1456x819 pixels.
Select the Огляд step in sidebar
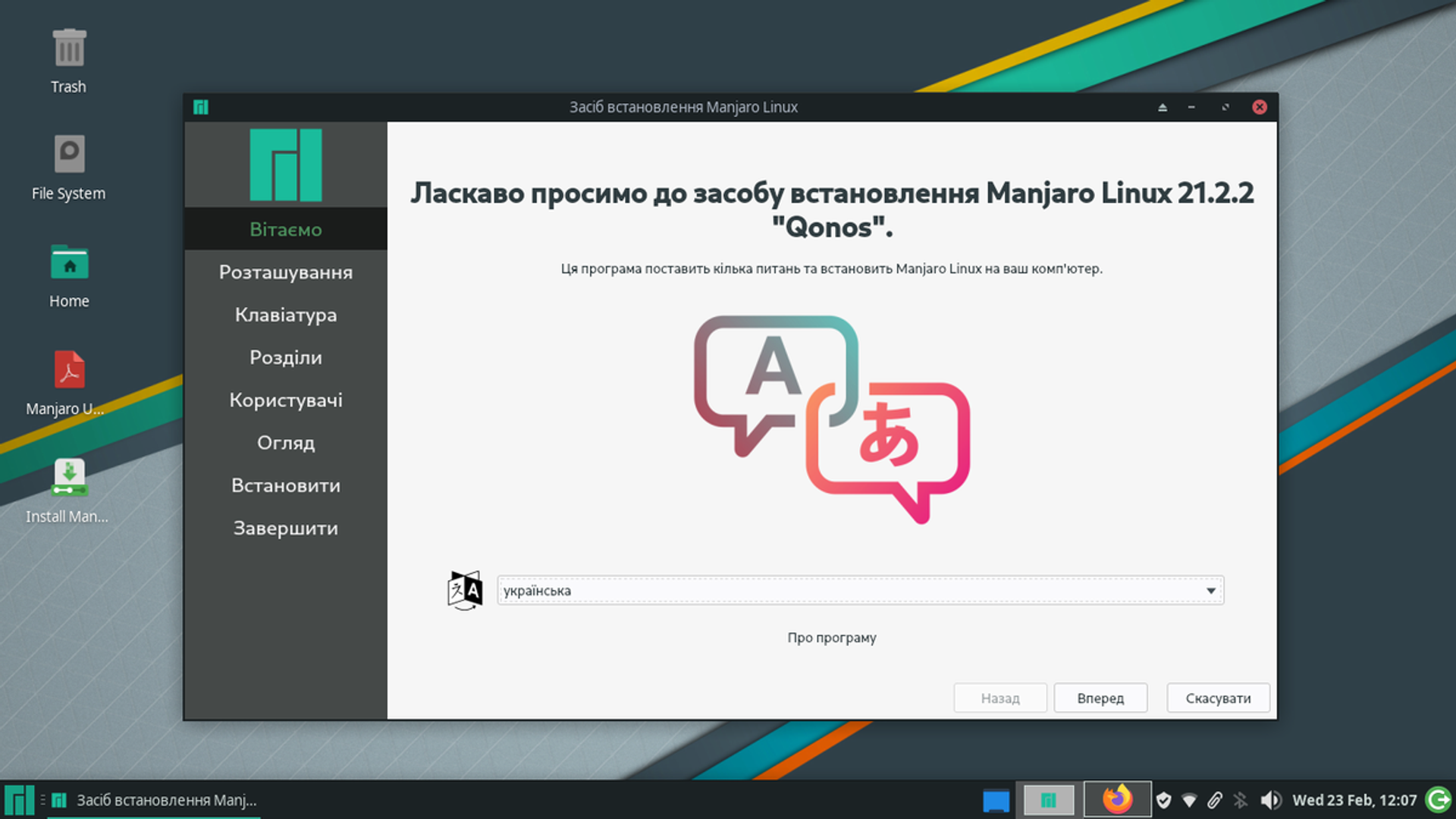coord(286,442)
